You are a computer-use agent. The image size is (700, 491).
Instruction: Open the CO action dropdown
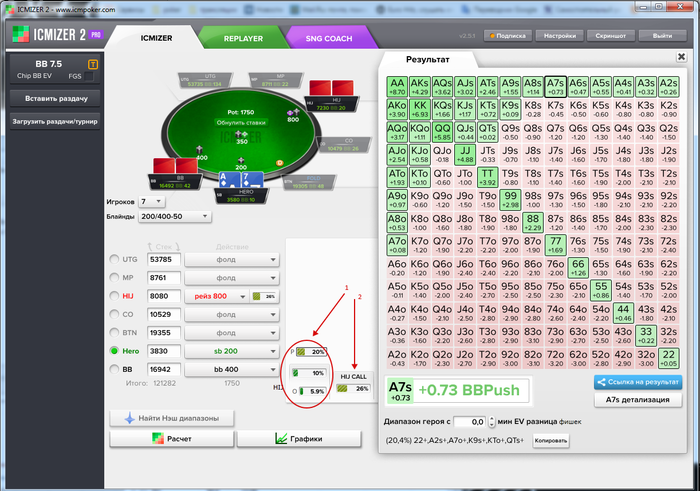click(232, 315)
